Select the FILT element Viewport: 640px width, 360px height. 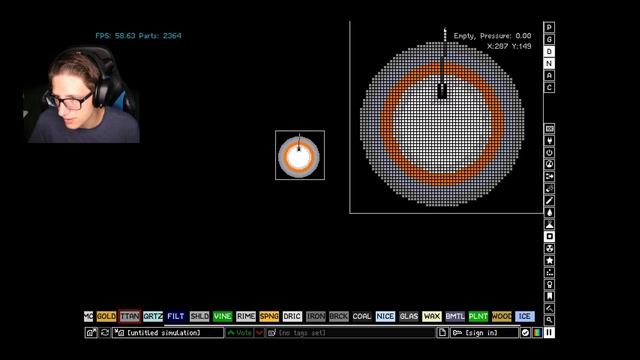pyautogui.click(x=176, y=316)
